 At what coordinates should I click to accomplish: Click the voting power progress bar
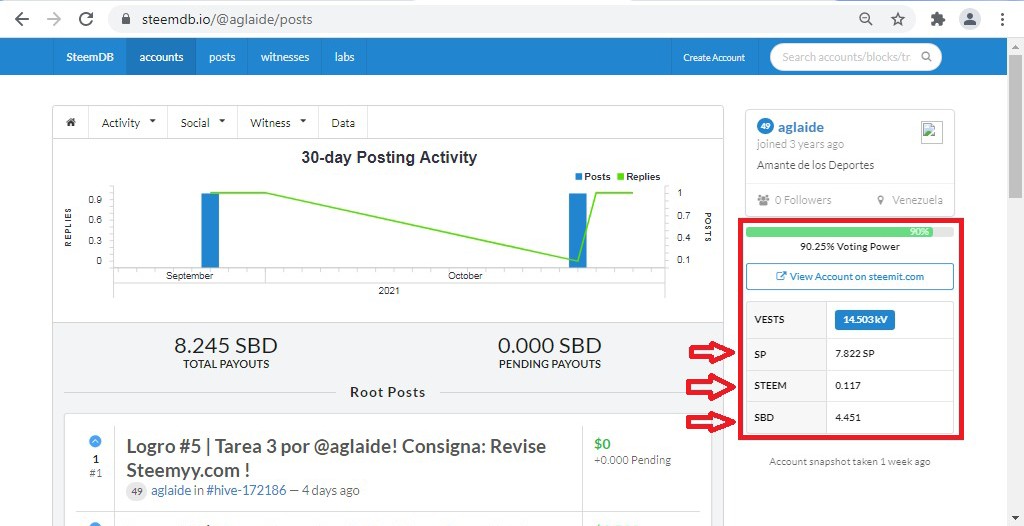tap(850, 231)
